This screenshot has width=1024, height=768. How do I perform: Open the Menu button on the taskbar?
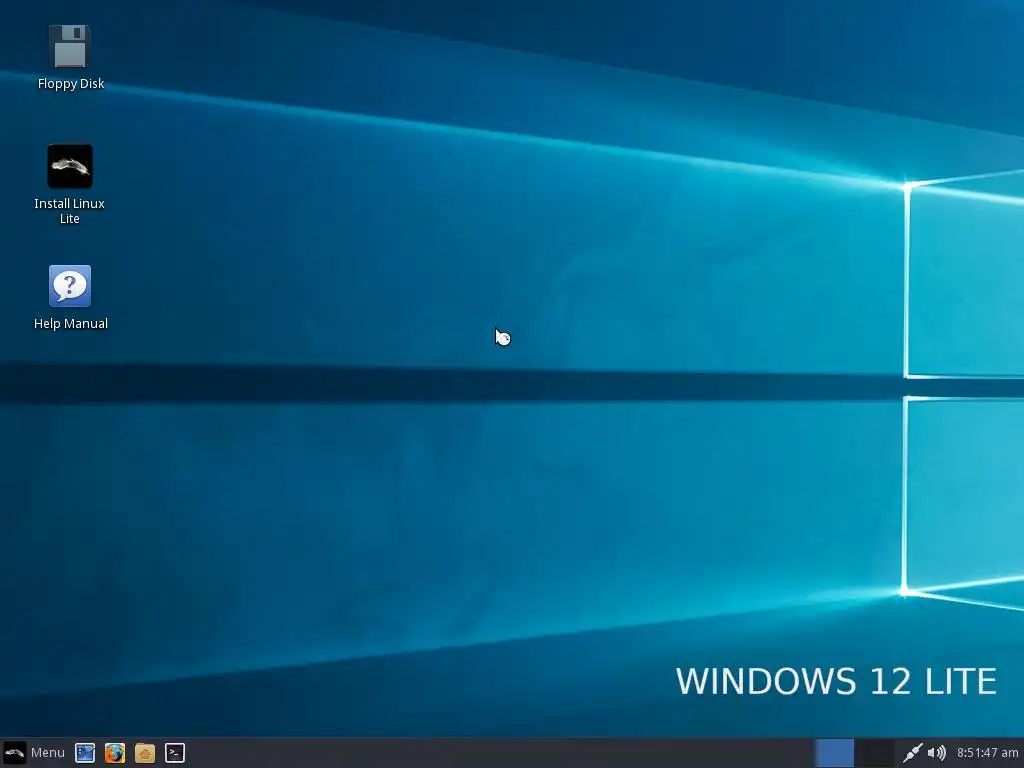[x=34, y=753]
